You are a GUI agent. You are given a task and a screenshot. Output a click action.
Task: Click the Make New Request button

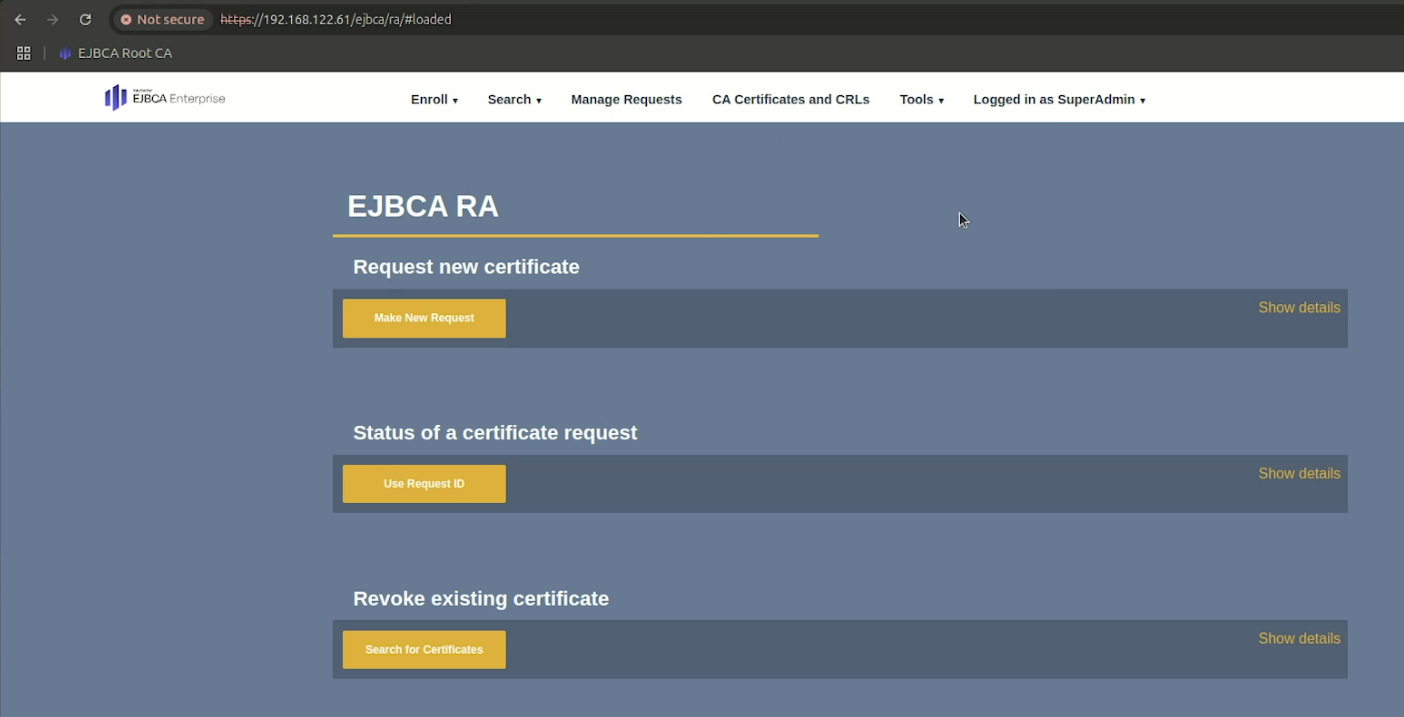click(x=424, y=318)
